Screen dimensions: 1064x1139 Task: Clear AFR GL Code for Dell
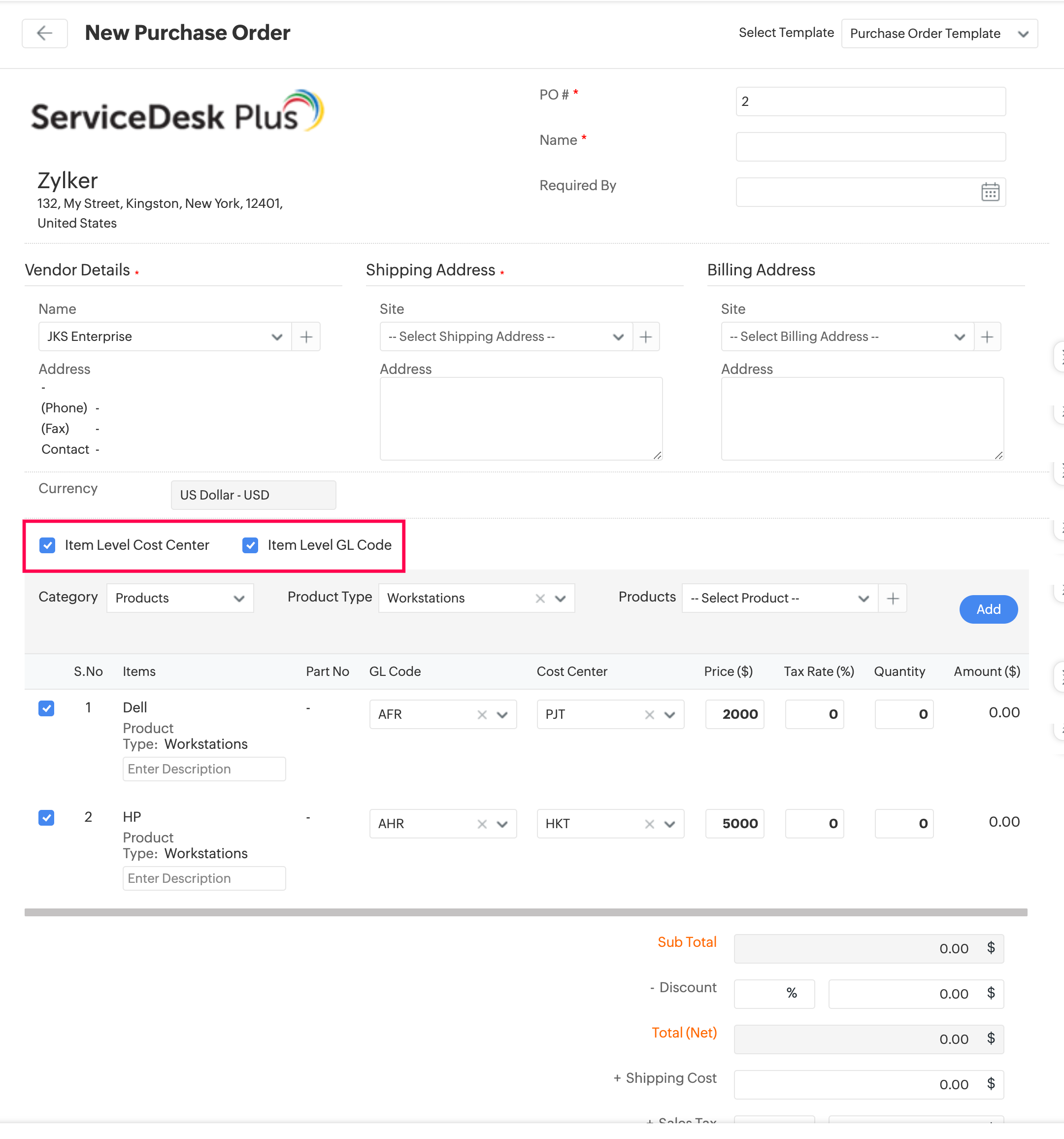click(x=482, y=715)
